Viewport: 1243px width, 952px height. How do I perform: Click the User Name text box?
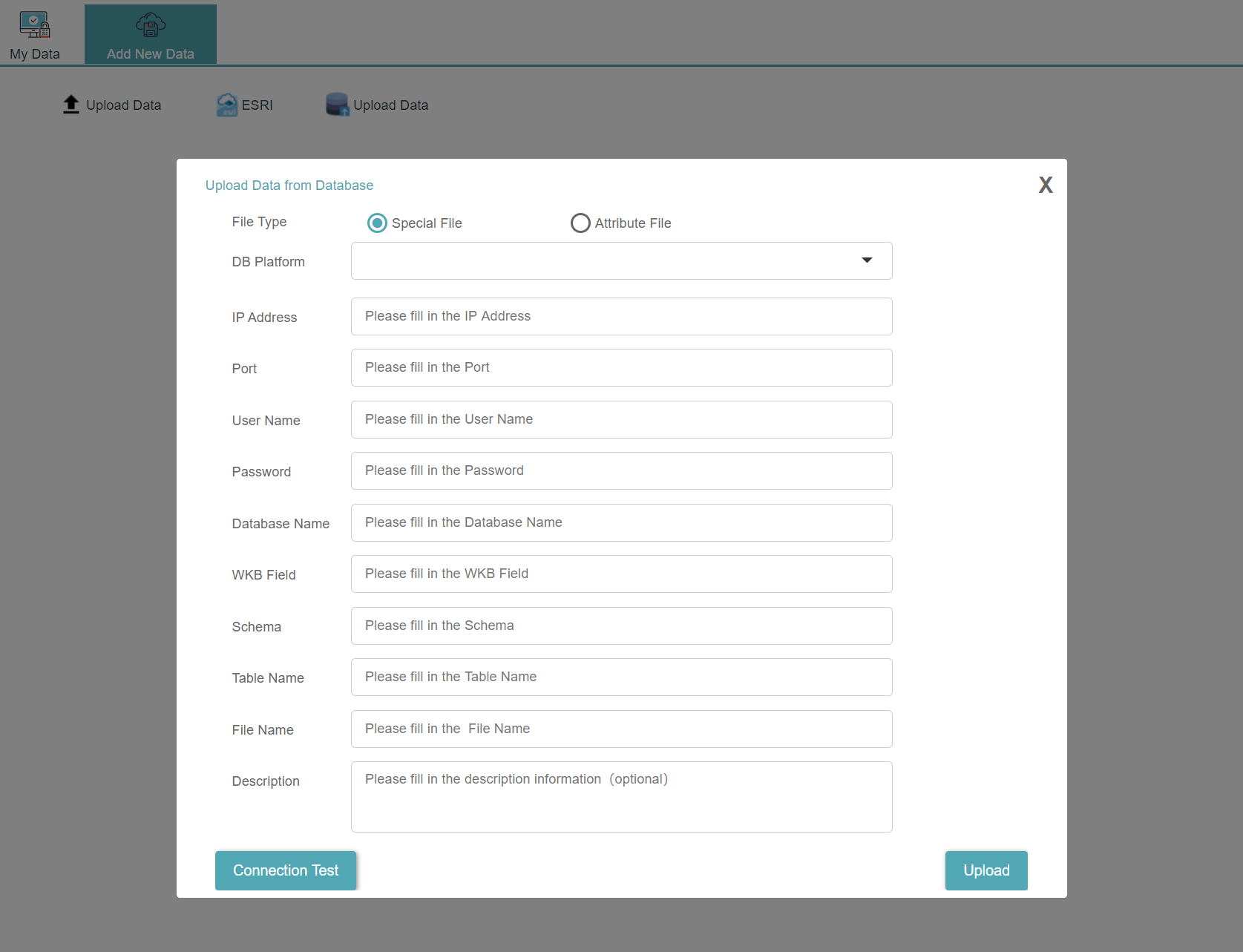[x=620, y=420]
